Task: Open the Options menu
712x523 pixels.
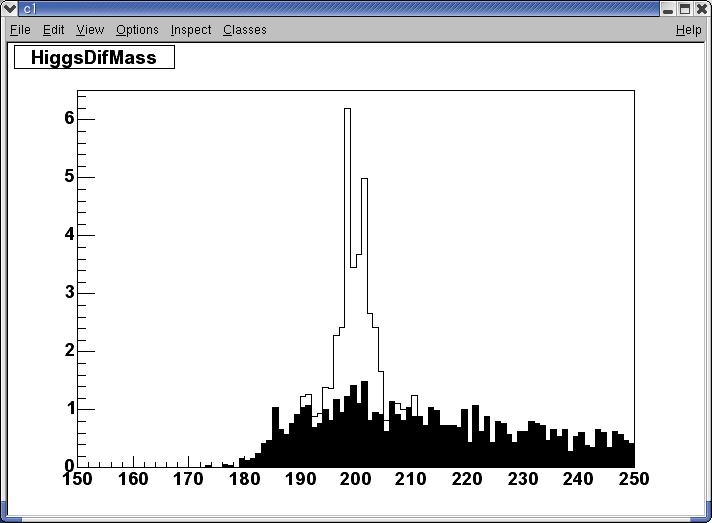Action: point(137,30)
